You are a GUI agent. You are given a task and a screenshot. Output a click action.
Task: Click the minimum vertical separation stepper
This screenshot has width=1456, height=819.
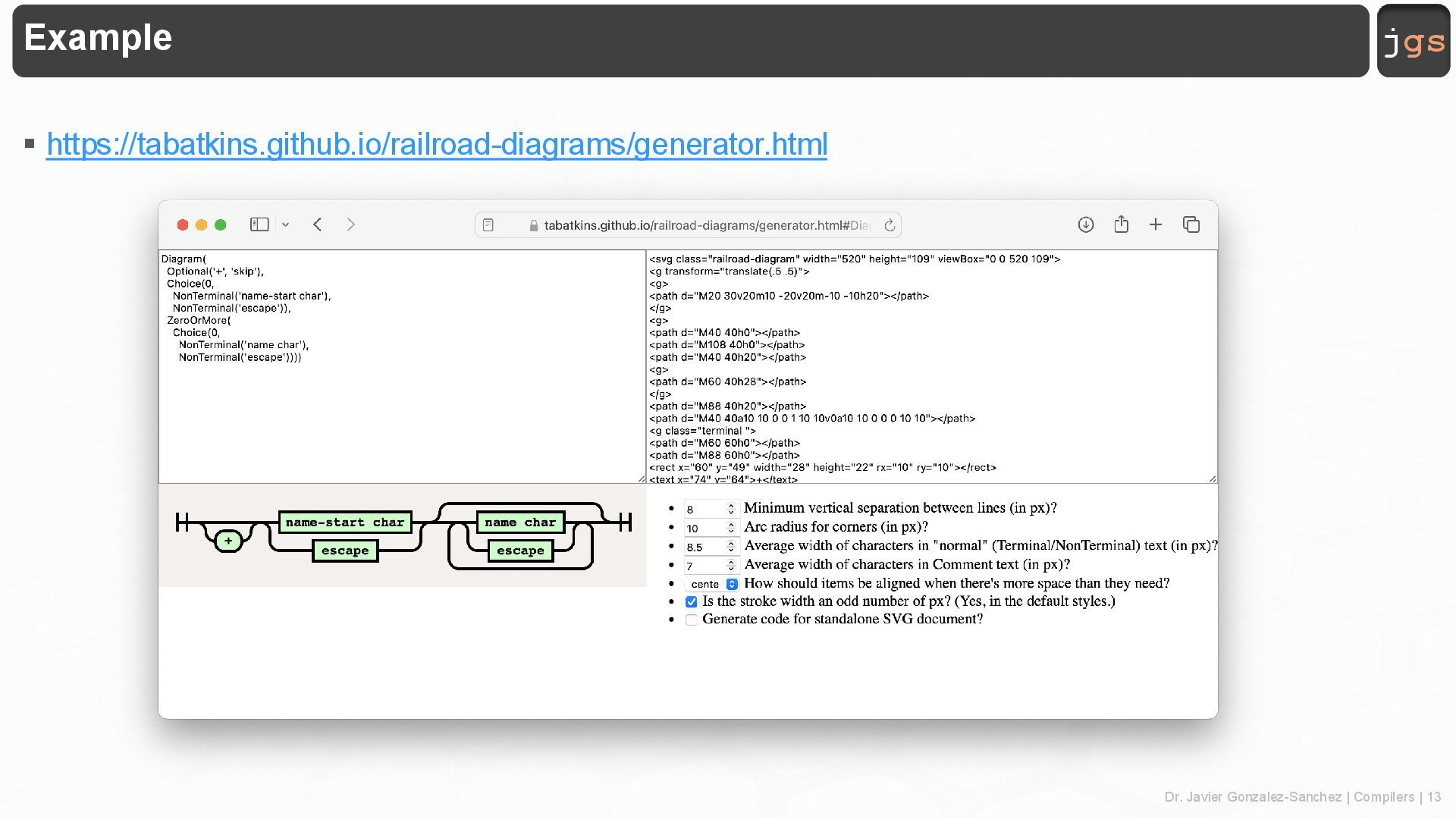click(731, 509)
